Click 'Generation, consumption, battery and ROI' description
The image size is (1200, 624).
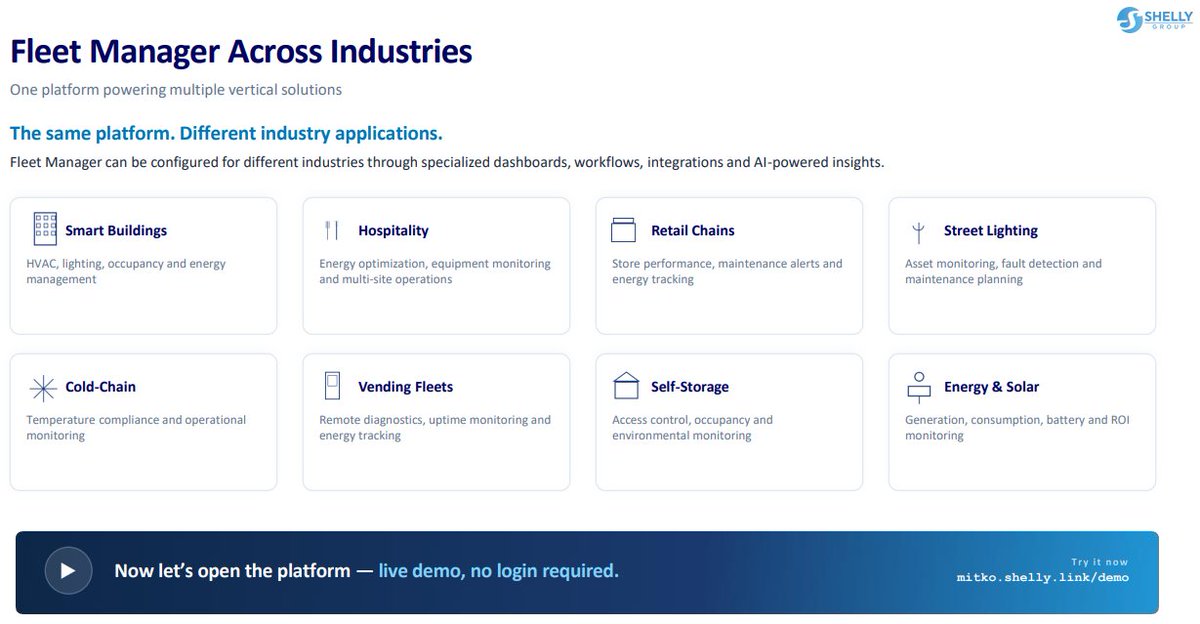1017,427
